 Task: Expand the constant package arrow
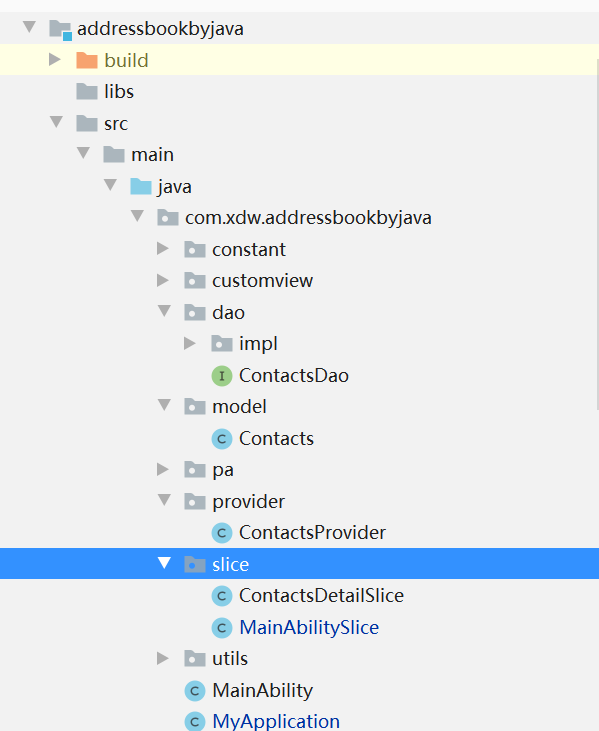(x=163, y=248)
